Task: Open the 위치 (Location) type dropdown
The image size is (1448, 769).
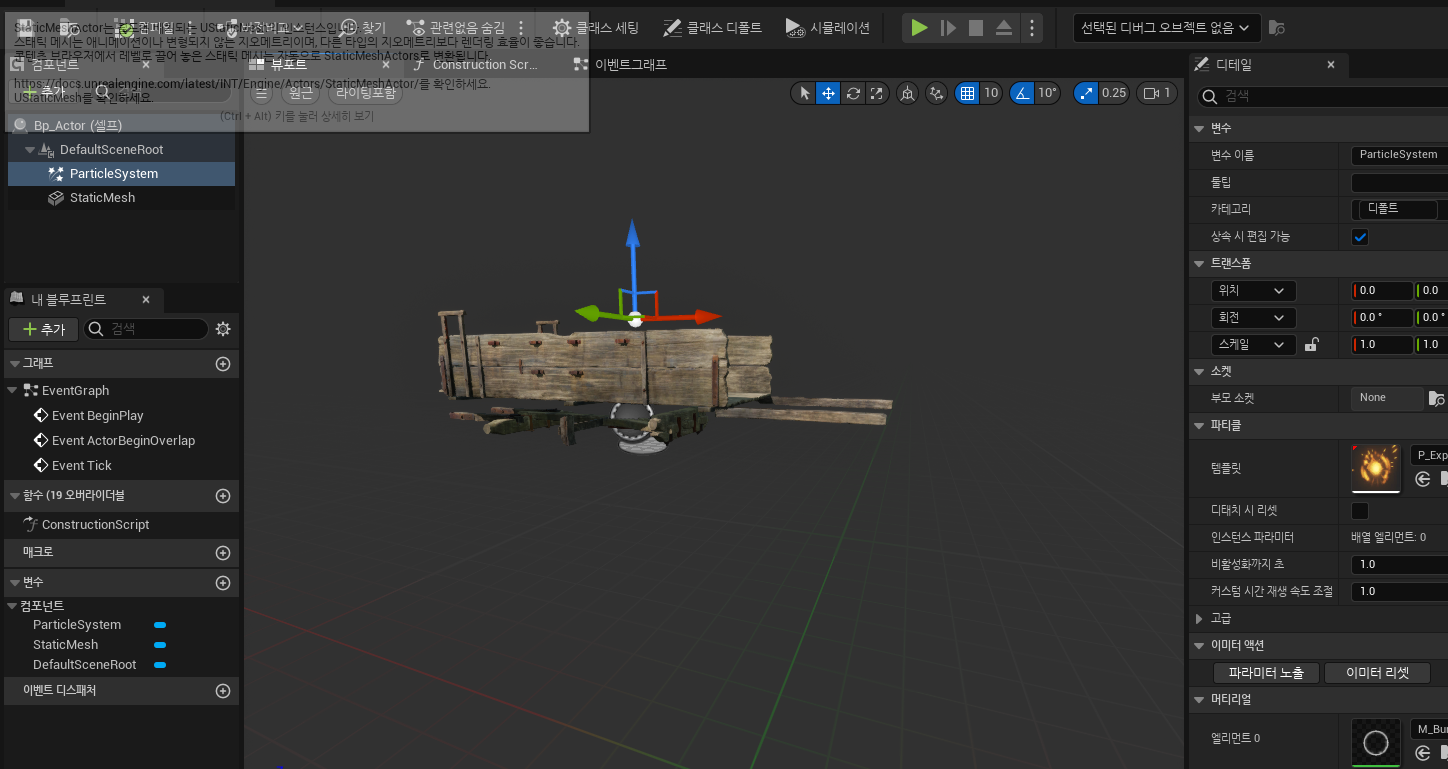Action: click(1253, 291)
